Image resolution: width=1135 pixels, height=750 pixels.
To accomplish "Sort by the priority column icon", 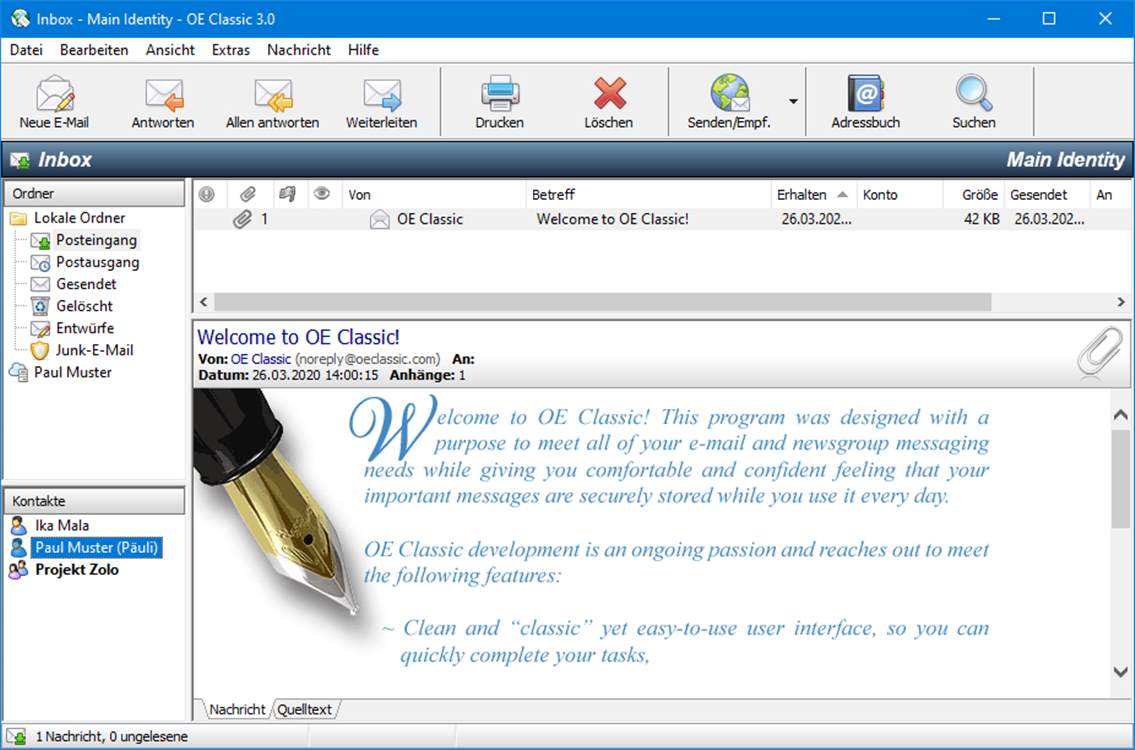I will [x=207, y=194].
